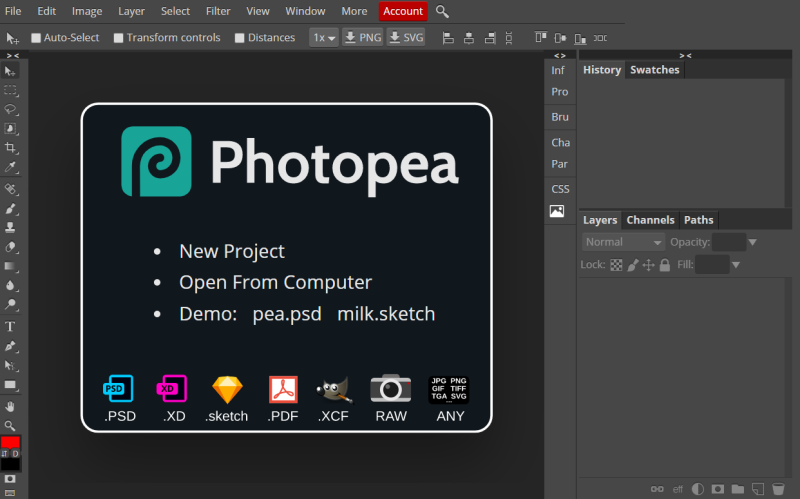Open the Filter menu
Screen dimensions: 800x499
[218, 11]
